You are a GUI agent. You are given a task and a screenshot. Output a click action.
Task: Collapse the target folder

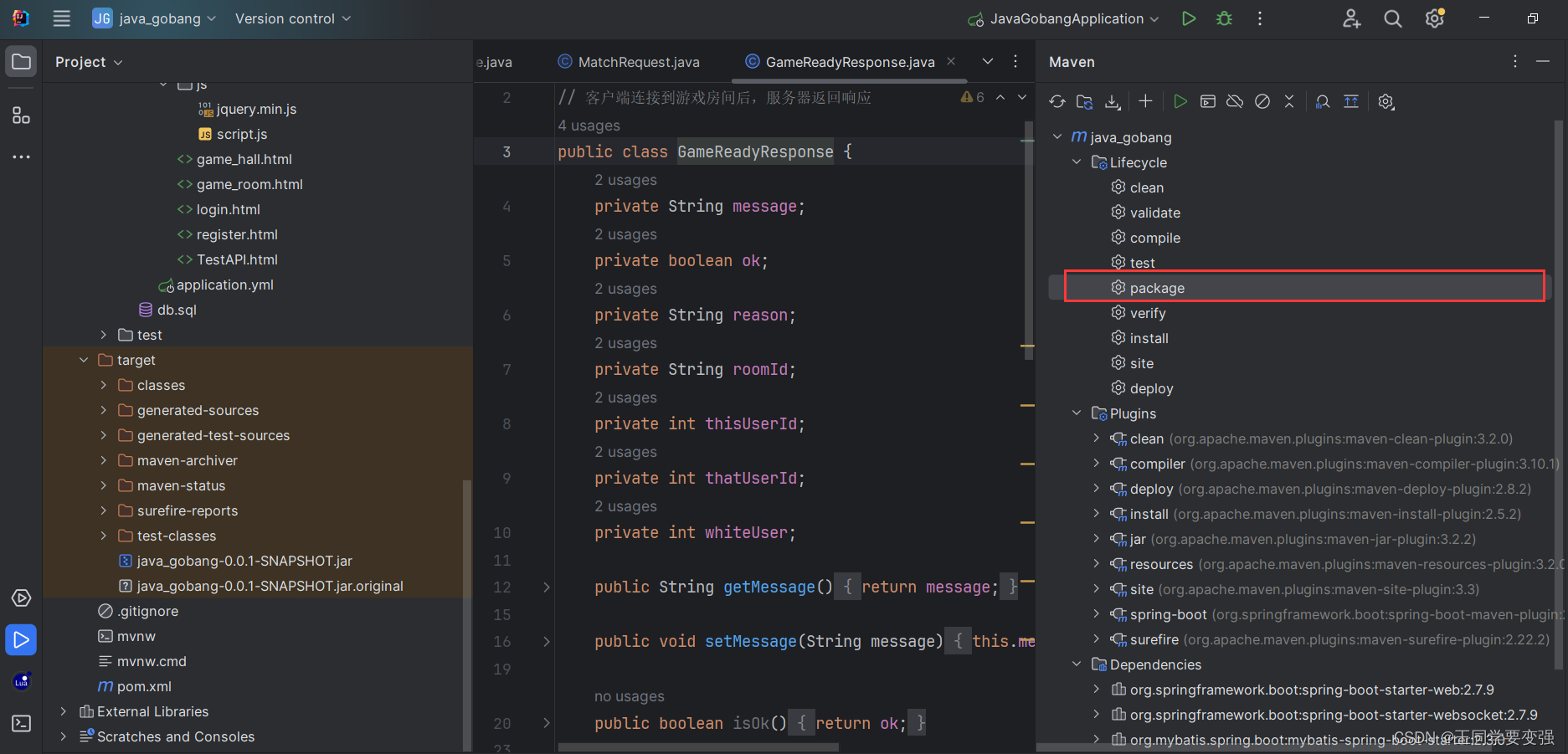tap(84, 360)
